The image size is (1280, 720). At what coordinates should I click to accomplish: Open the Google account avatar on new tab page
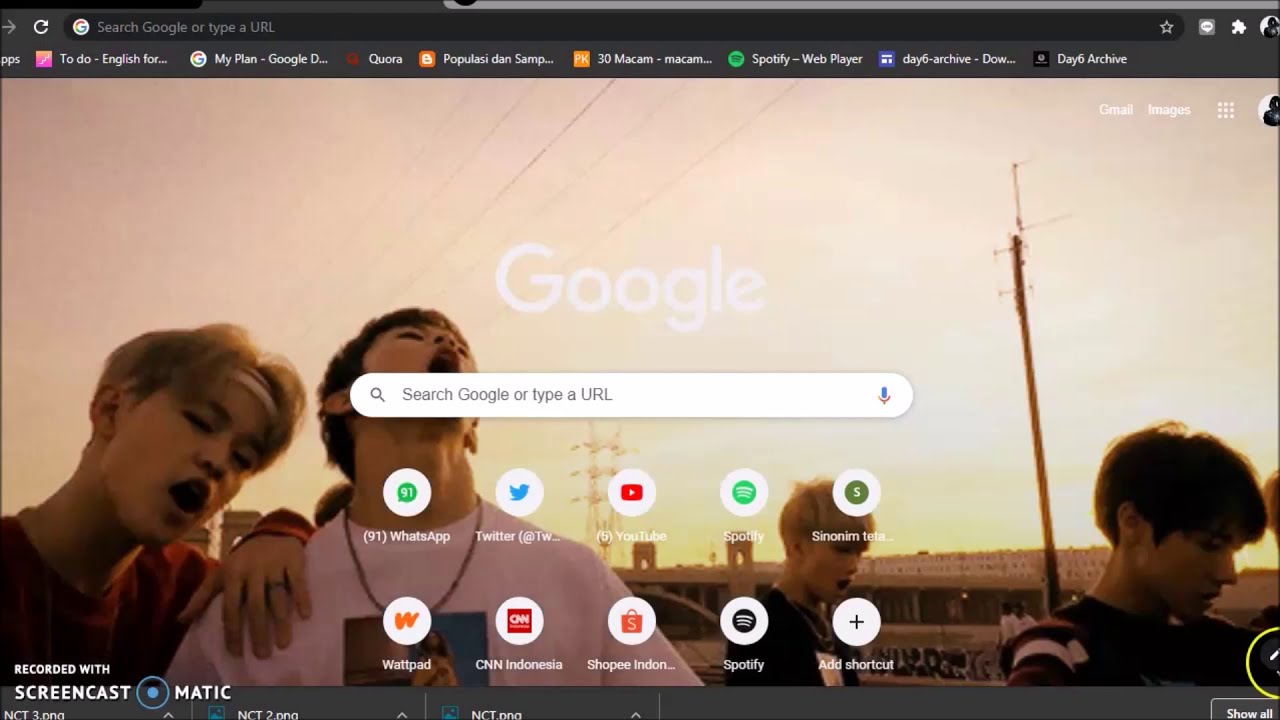(1270, 110)
